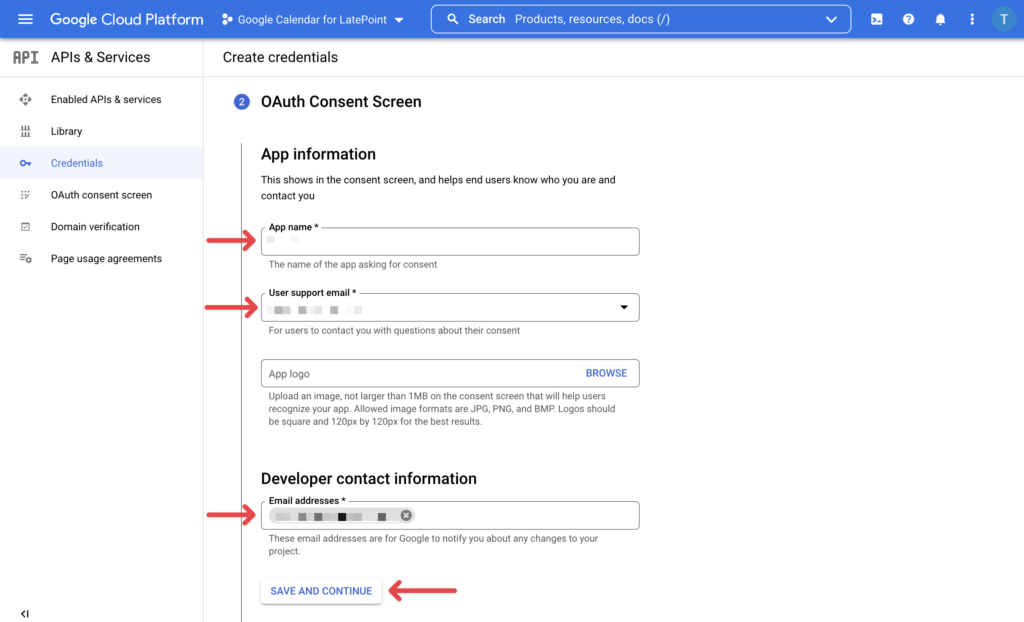This screenshot has width=1024, height=622.
Task: Click inside the App name field
Action: tap(450, 241)
